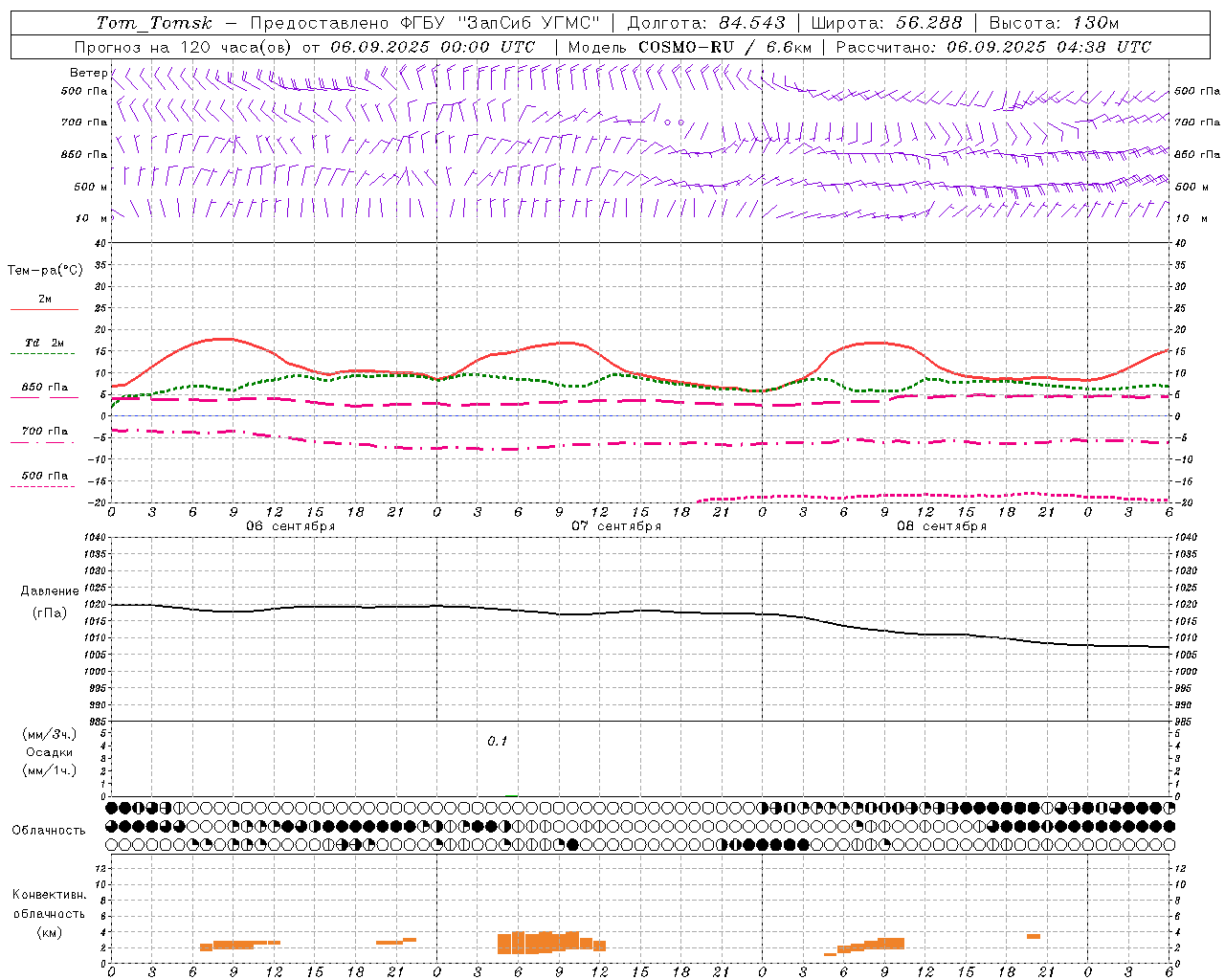Viewport: 1225px width, 980px height.
Task: Click the Модель COSMO-RU / 6.6км label
Action: [690, 47]
